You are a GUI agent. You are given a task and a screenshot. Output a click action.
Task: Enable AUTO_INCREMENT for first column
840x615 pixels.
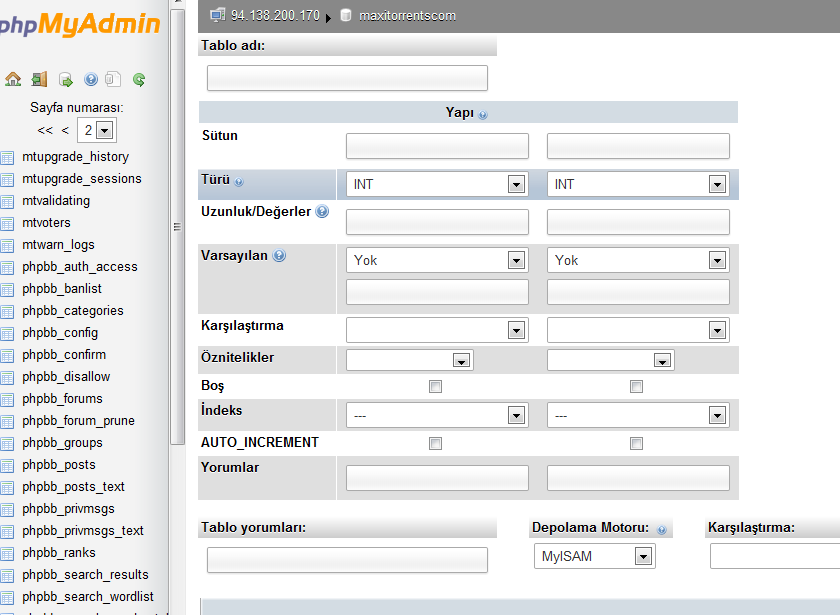pyautogui.click(x=436, y=443)
